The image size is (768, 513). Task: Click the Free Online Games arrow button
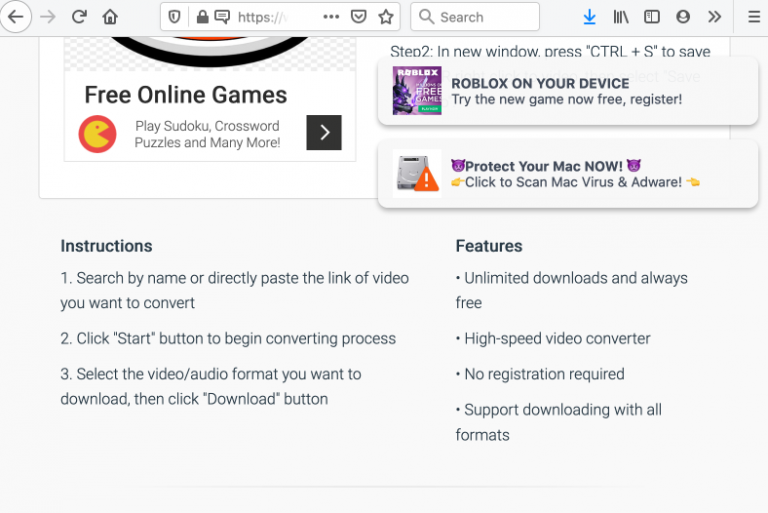(x=323, y=132)
